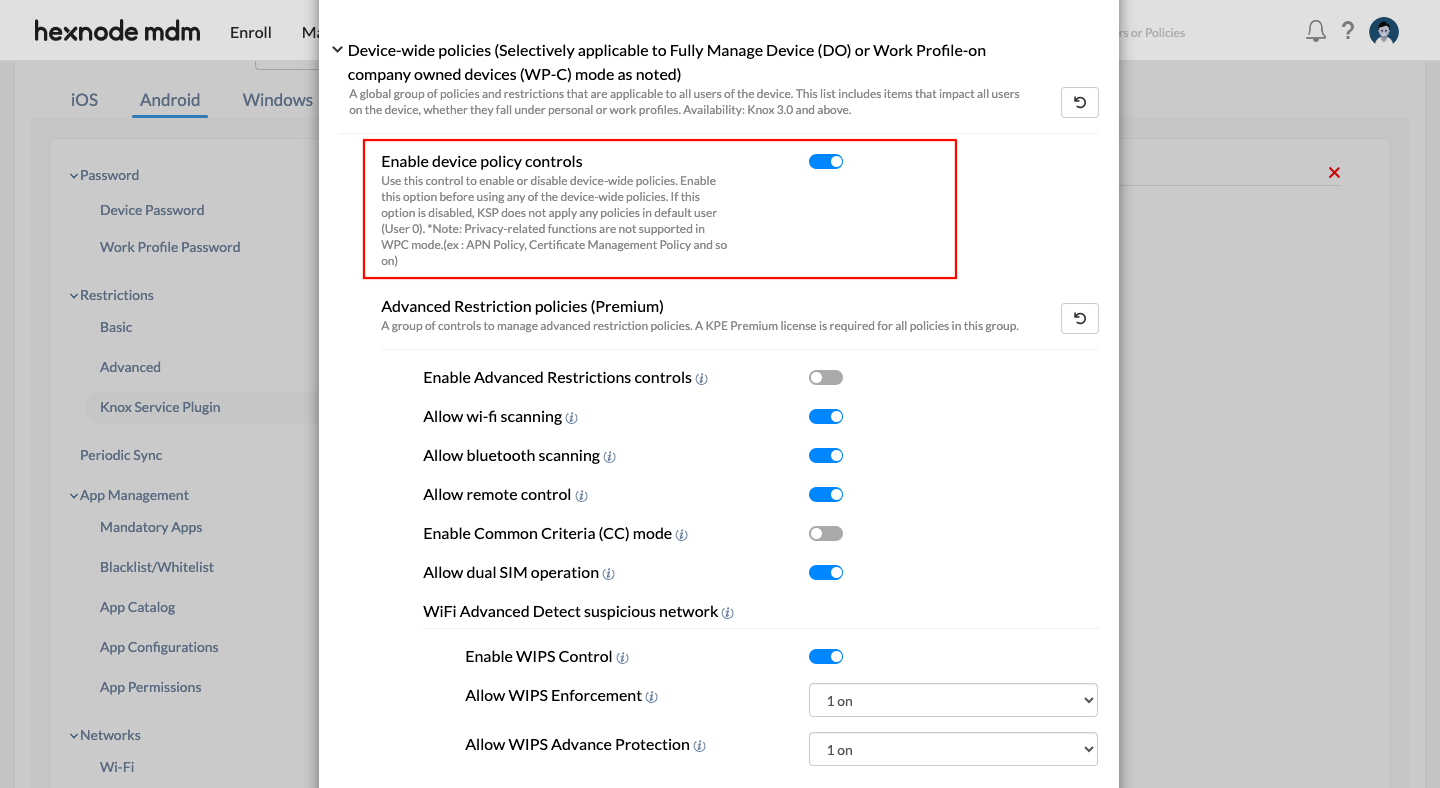Toggle Allow bluetooth scanning switch
Image resolution: width=1440 pixels, height=788 pixels.
pyautogui.click(x=826, y=455)
